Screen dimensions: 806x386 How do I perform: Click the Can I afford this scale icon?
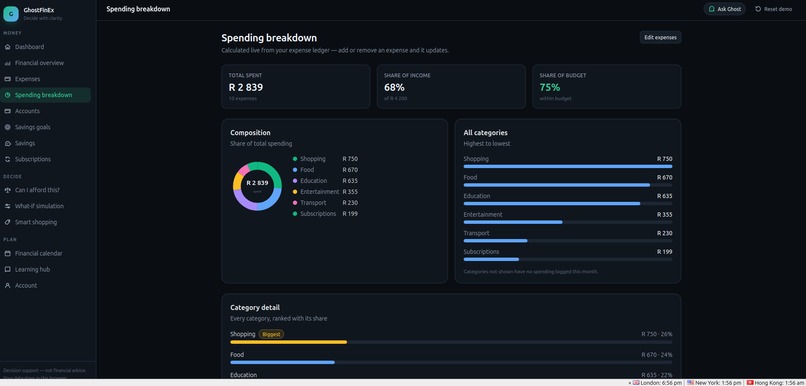click(x=7, y=190)
